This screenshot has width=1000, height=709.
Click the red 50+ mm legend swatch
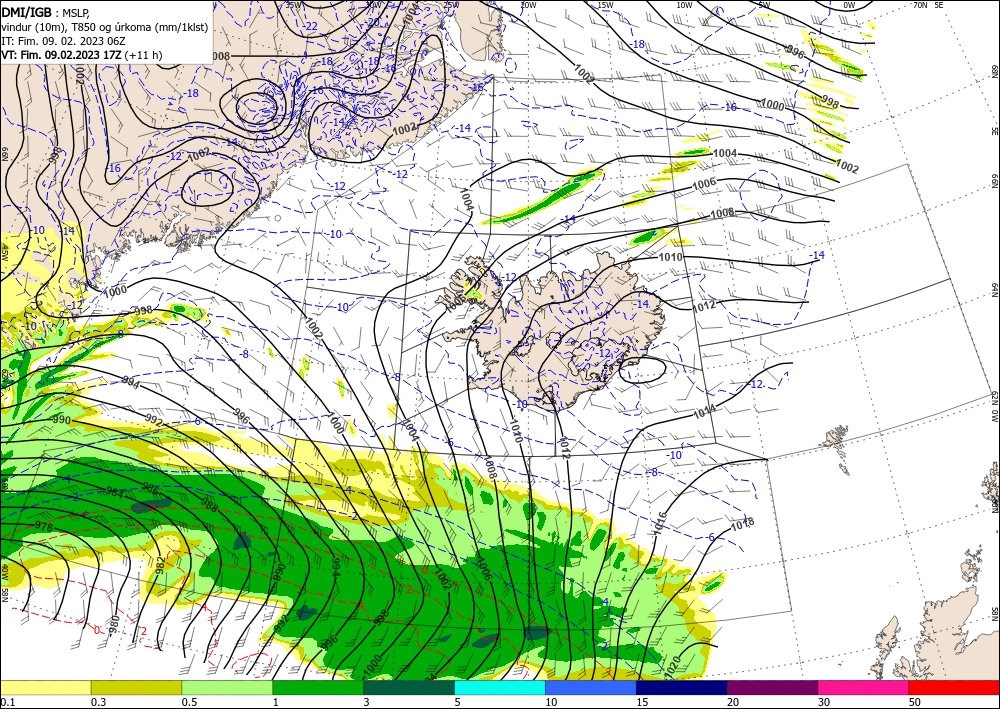pyautogui.click(x=954, y=687)
